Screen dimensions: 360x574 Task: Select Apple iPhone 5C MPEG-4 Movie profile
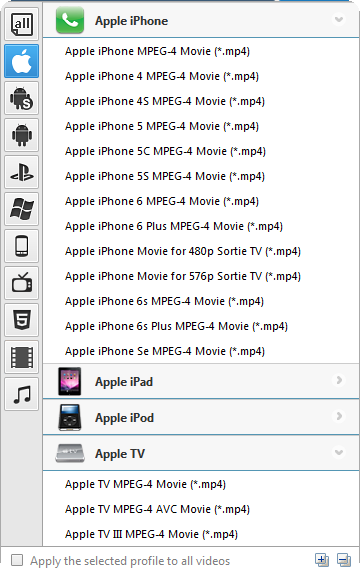[165, 151]
